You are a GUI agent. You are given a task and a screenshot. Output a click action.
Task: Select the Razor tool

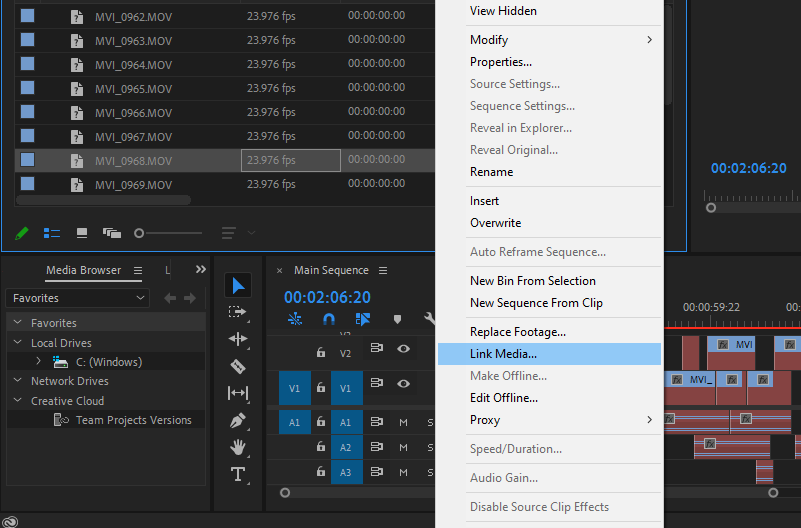(x=238, y=366)
